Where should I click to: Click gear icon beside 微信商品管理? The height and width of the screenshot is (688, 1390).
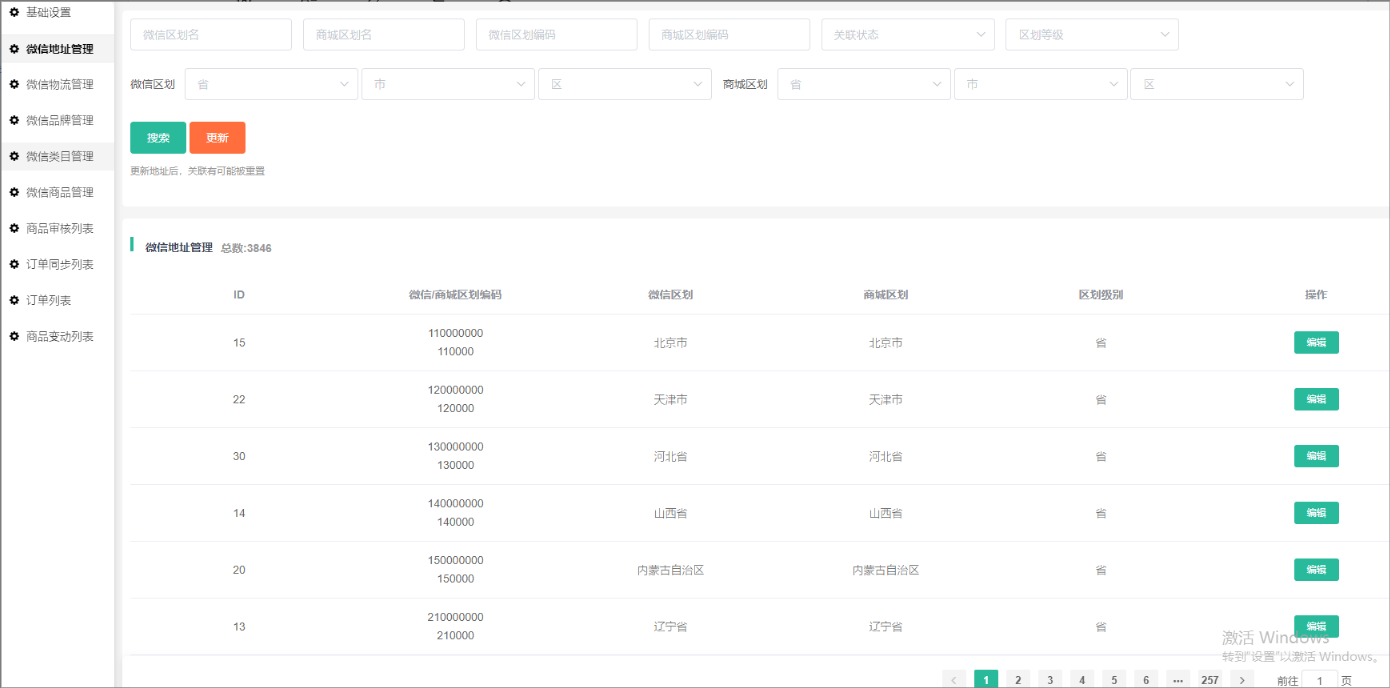click(14, 192)
